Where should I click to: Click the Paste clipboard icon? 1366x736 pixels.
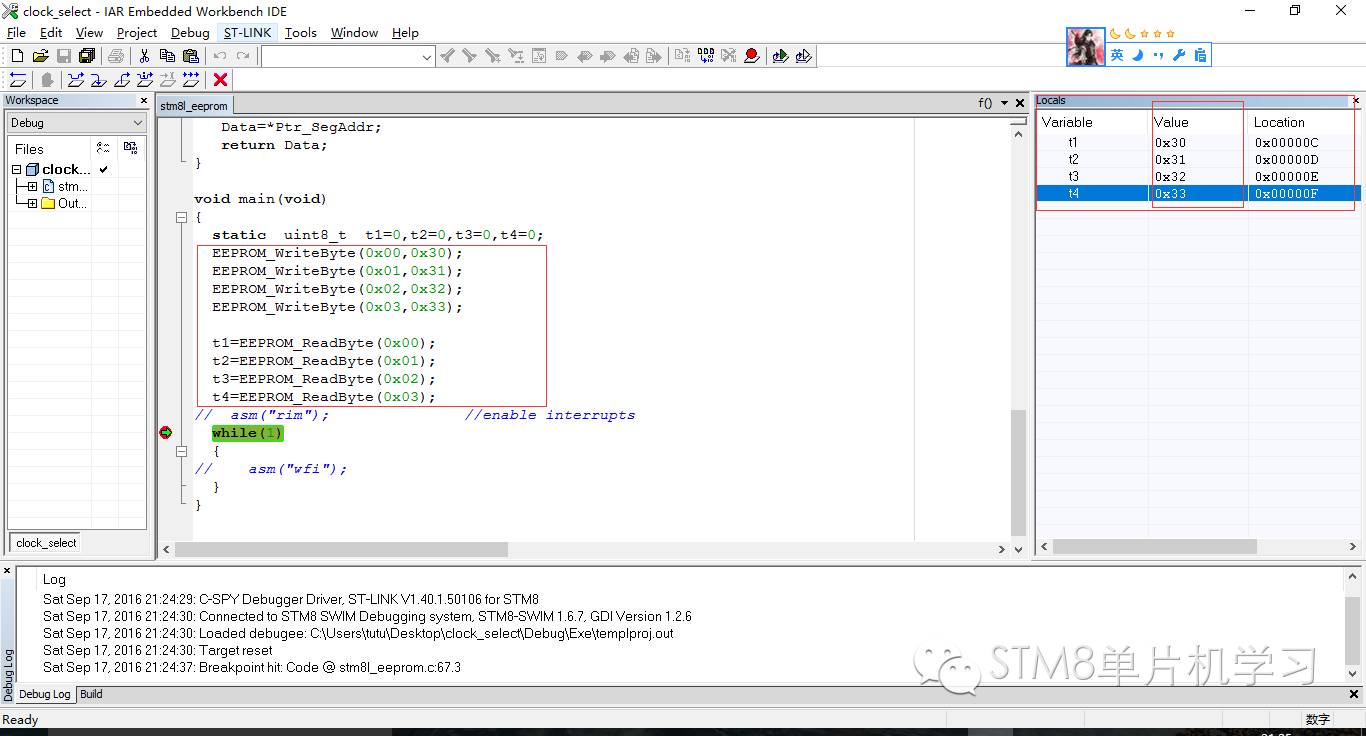(189, 57)
